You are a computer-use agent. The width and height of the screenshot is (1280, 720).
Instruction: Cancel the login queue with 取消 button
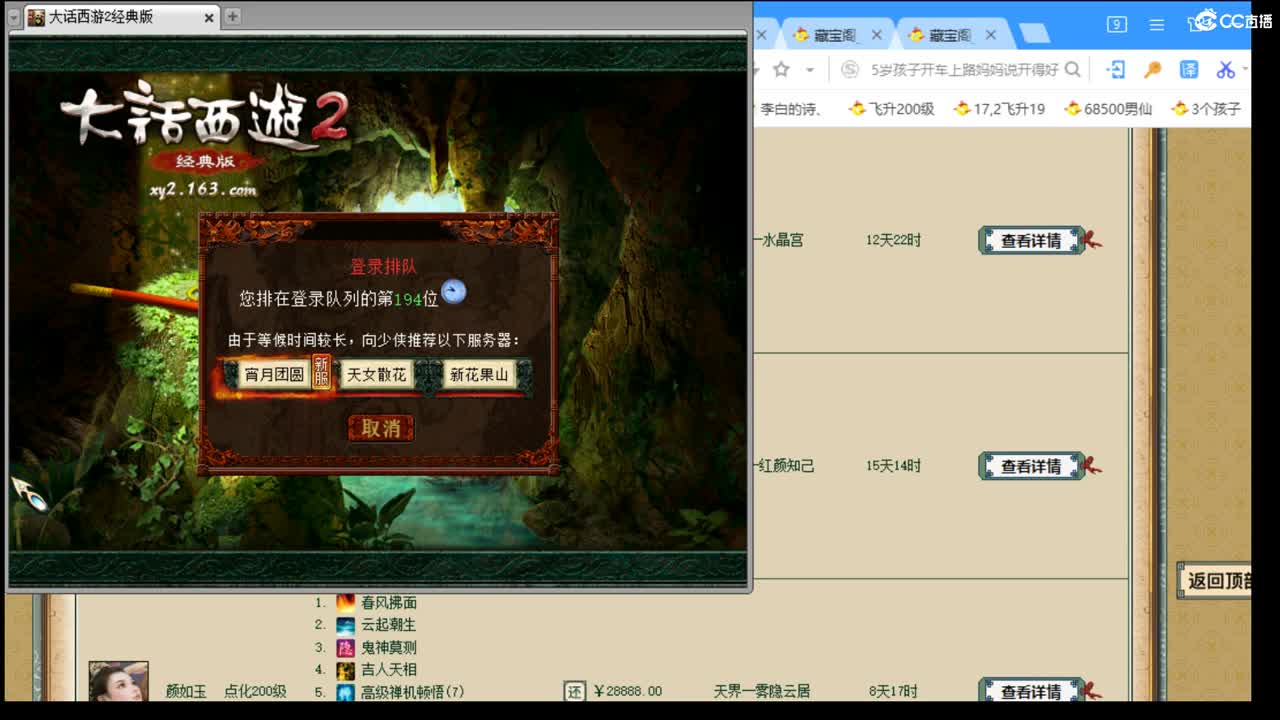380,428
